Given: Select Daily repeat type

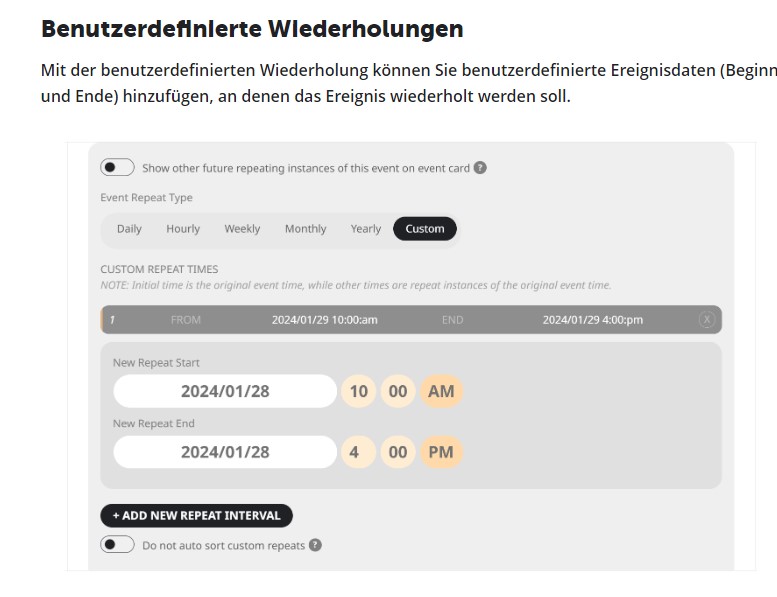Looking at the screenshot, I should coord(129,229).
